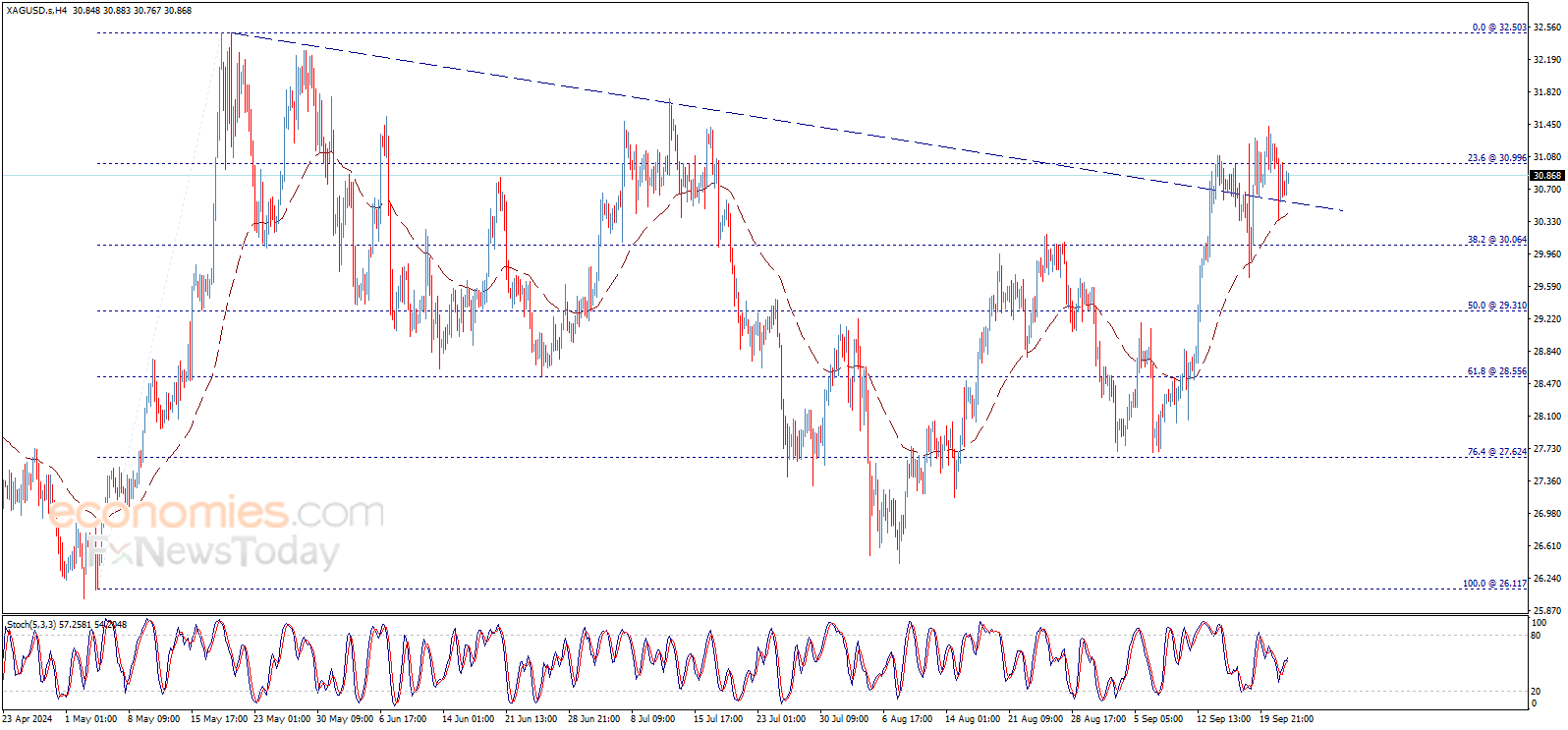Click the current price tag 30.868
Image resolution: width=1568 pixels, height=730 pixels.
tap(1547, 176)
